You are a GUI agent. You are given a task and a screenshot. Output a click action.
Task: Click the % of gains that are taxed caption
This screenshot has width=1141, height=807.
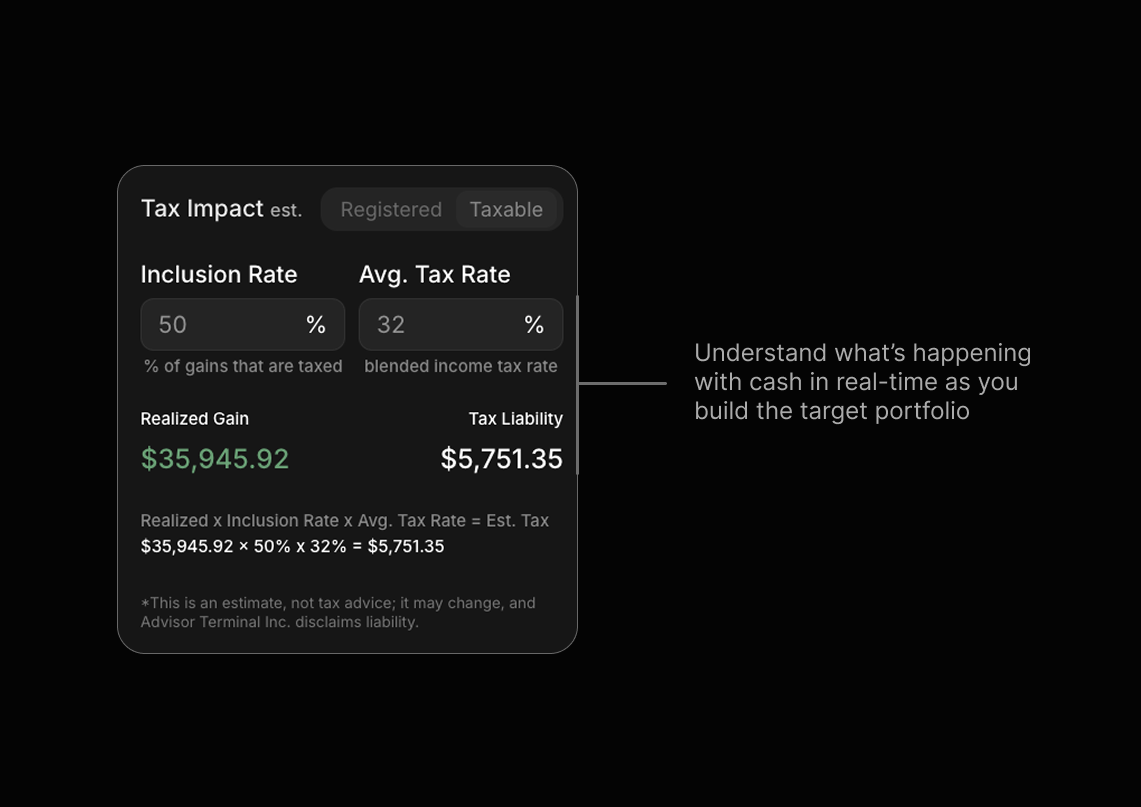[242, 366]
